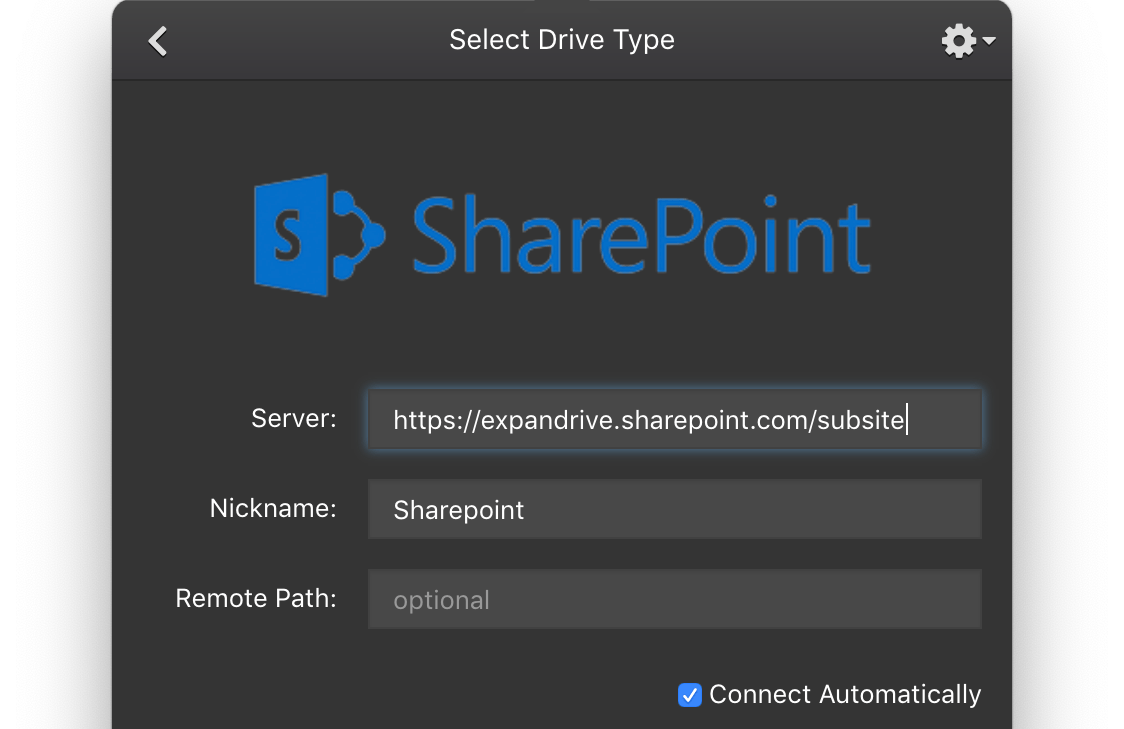Image resolution: width=1124 pixels, height=729 pixels.
Task: Focus the Server URL input field
Action: tap(675, 419)
